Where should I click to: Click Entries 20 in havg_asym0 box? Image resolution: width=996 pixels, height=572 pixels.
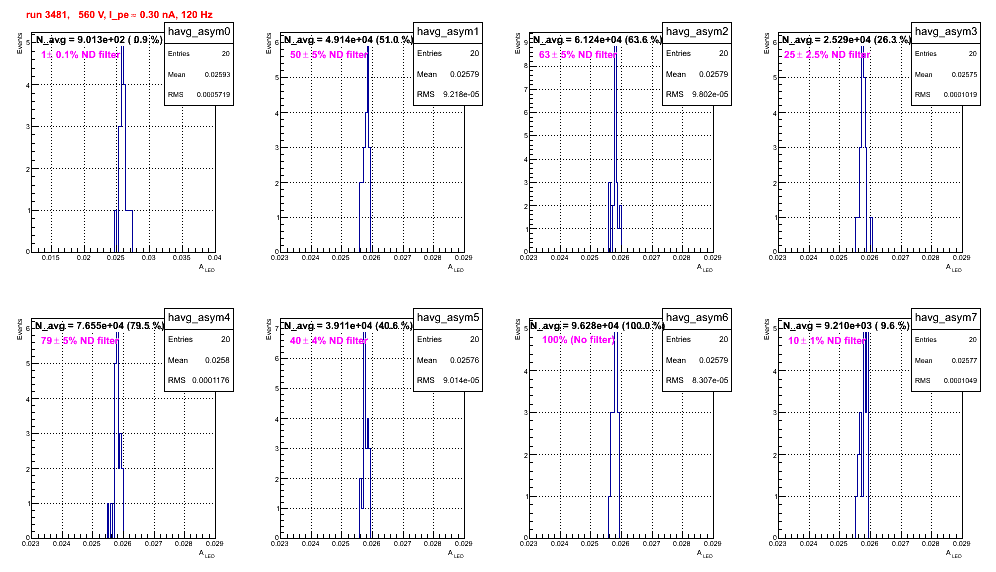point(199,54)
